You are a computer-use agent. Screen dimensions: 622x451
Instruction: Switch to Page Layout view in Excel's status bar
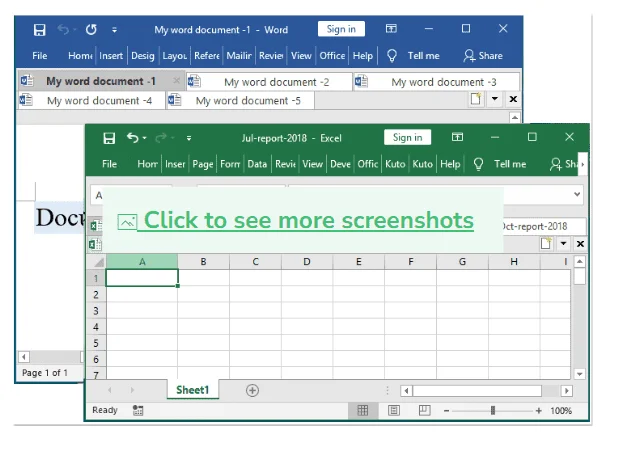pos(394,411)
